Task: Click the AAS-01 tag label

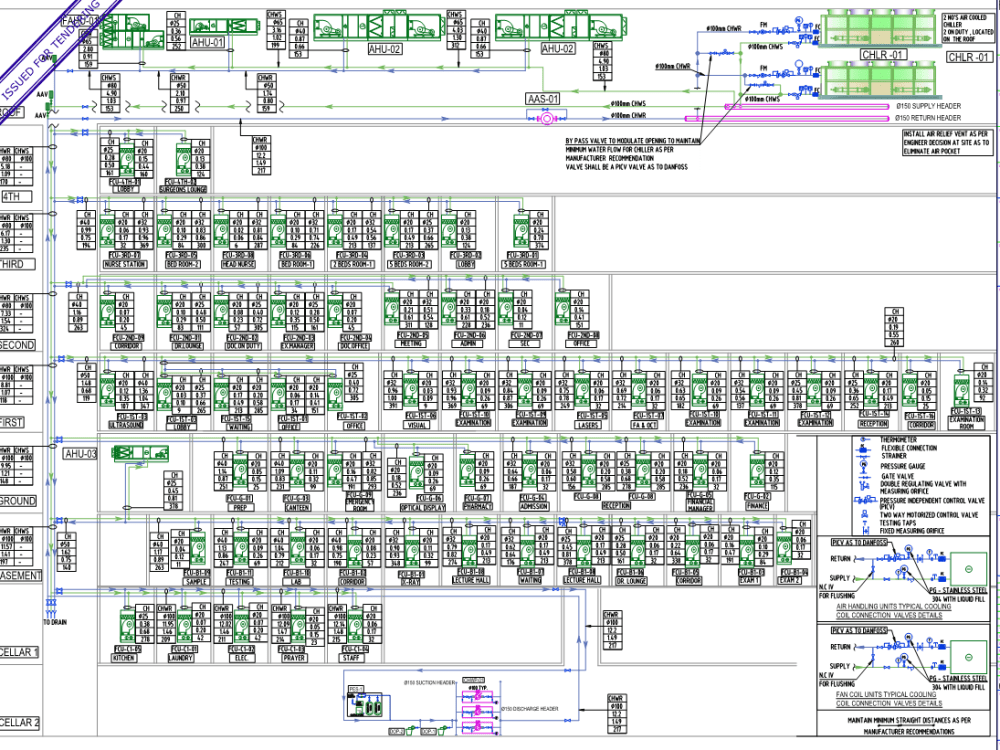Action: tap(543, 99)
